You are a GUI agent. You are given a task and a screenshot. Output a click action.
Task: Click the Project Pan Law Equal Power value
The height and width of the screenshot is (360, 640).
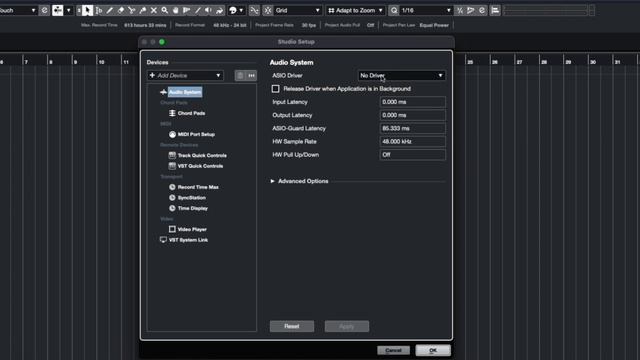[434, 25]
